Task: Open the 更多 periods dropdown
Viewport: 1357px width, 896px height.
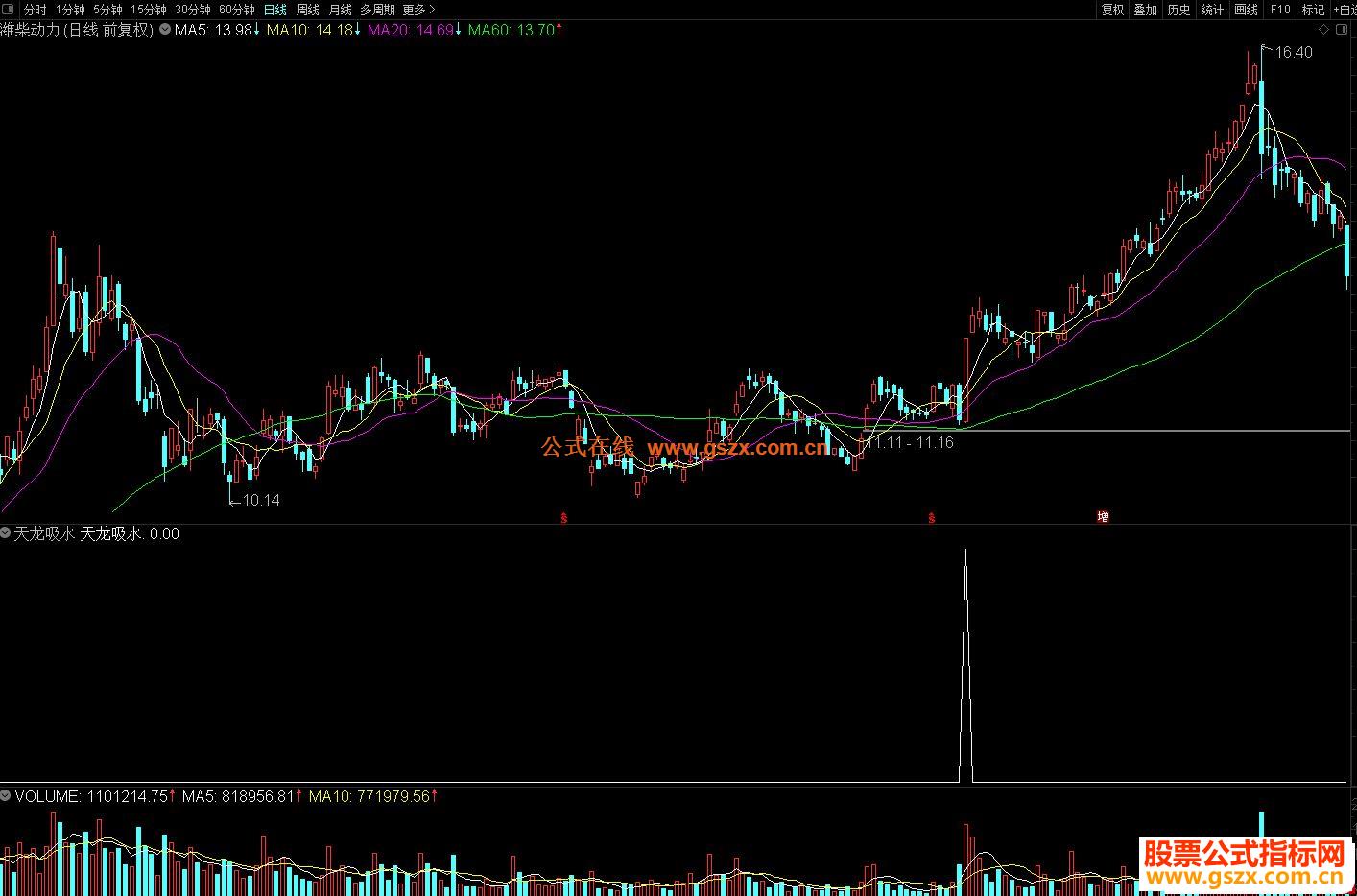Action: tap(417, 10)
